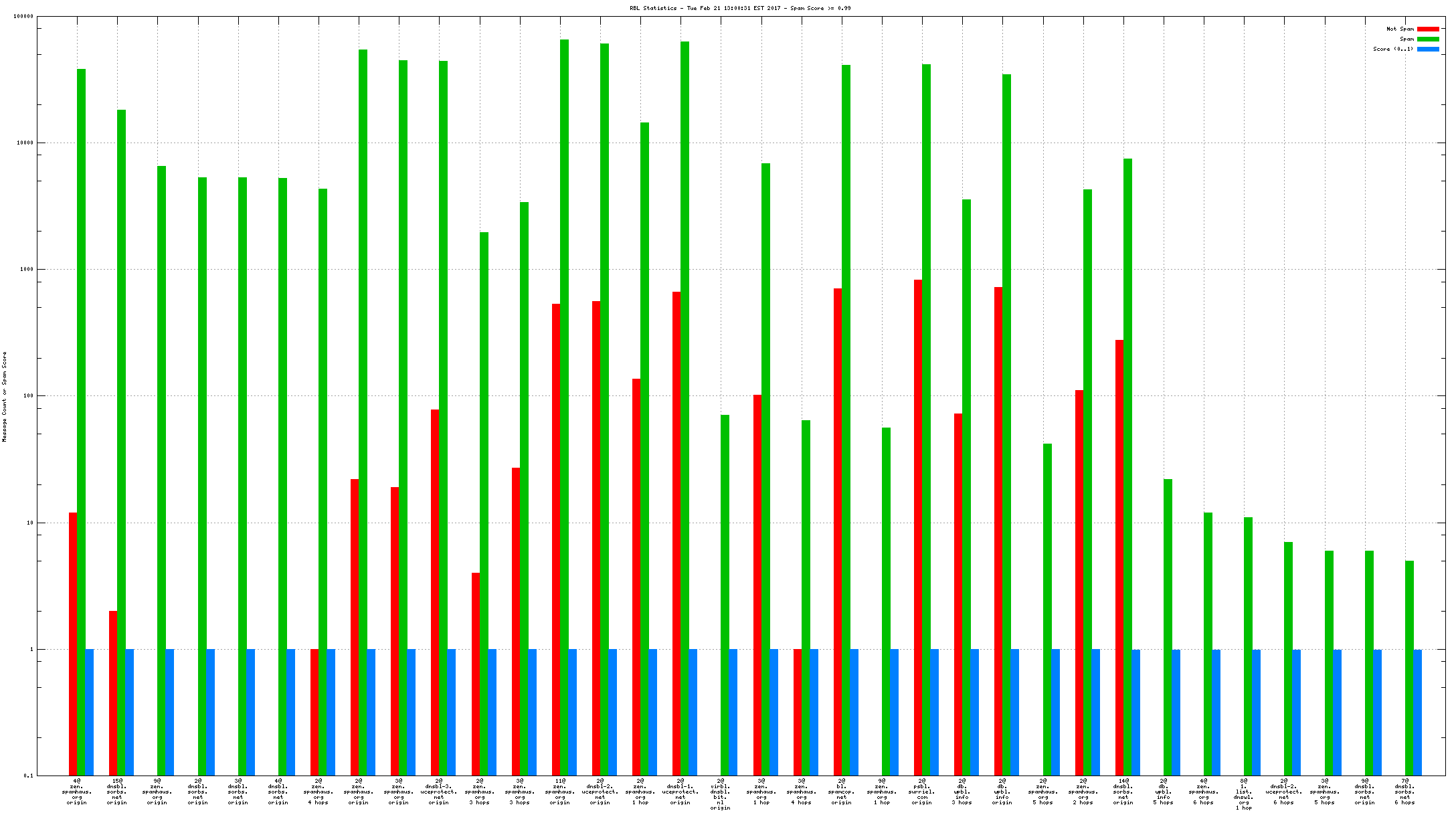
Task: Click the red Not Spam legend swatch
Action: 1427,29
